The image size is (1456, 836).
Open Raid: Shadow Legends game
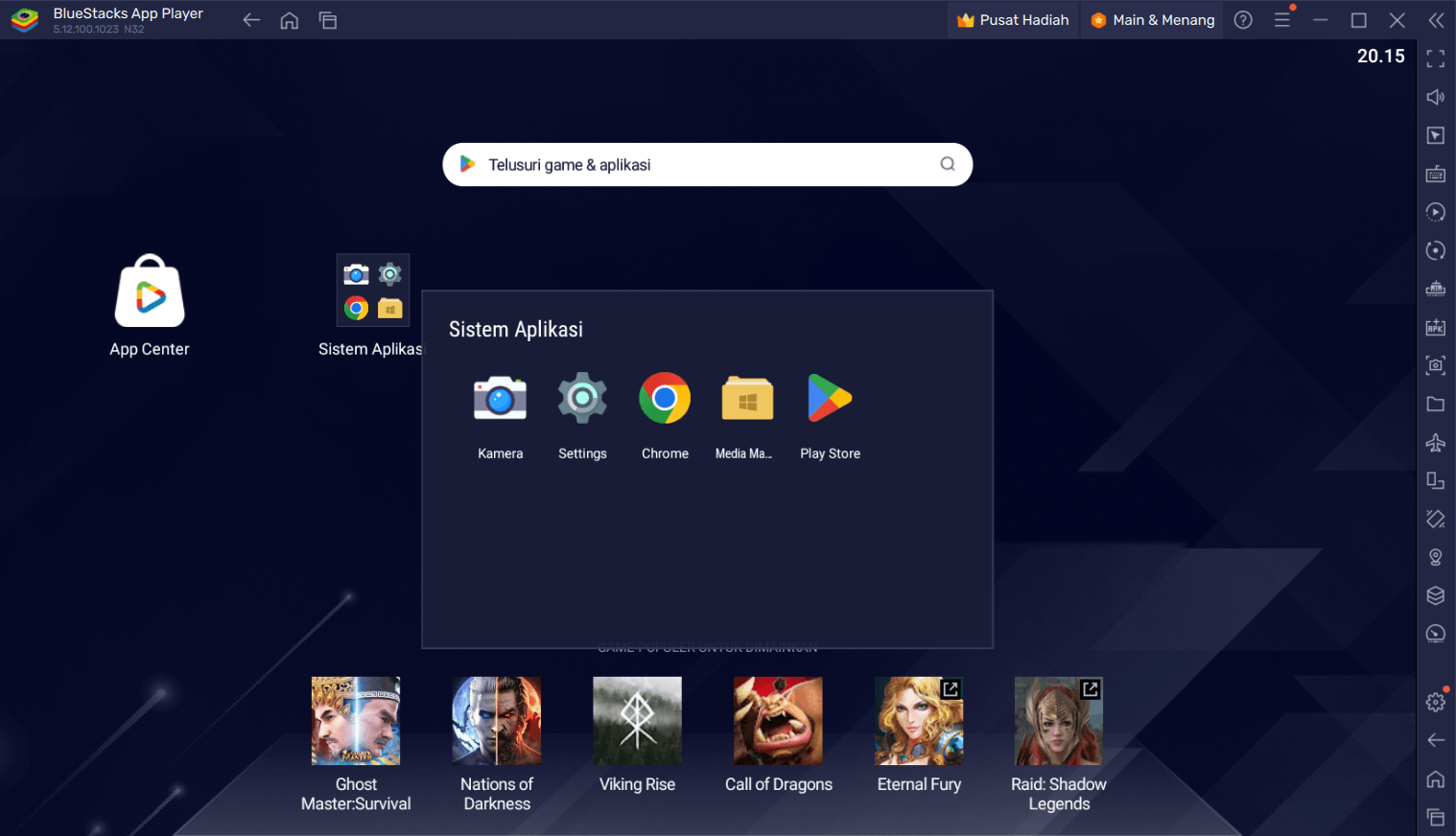coord(1059,721)
